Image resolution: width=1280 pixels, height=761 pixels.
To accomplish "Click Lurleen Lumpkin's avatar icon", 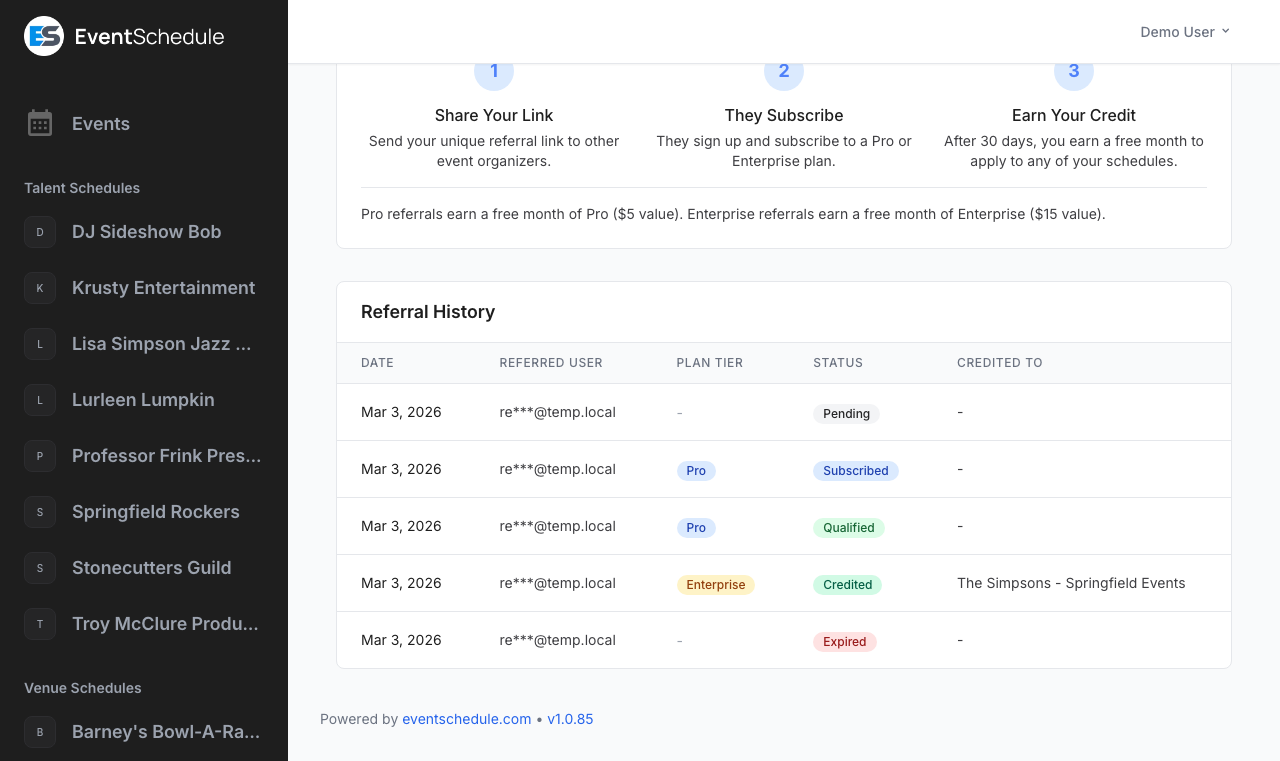I will (x=39, y=400).
